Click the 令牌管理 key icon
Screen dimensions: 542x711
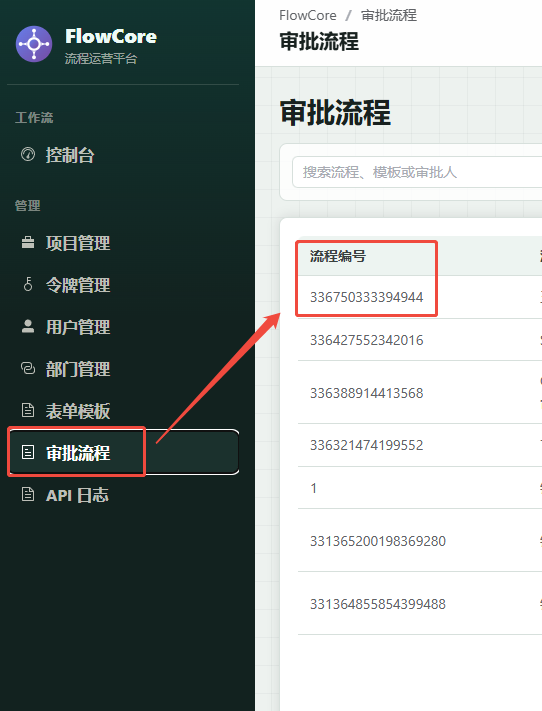tap(28, 284)
